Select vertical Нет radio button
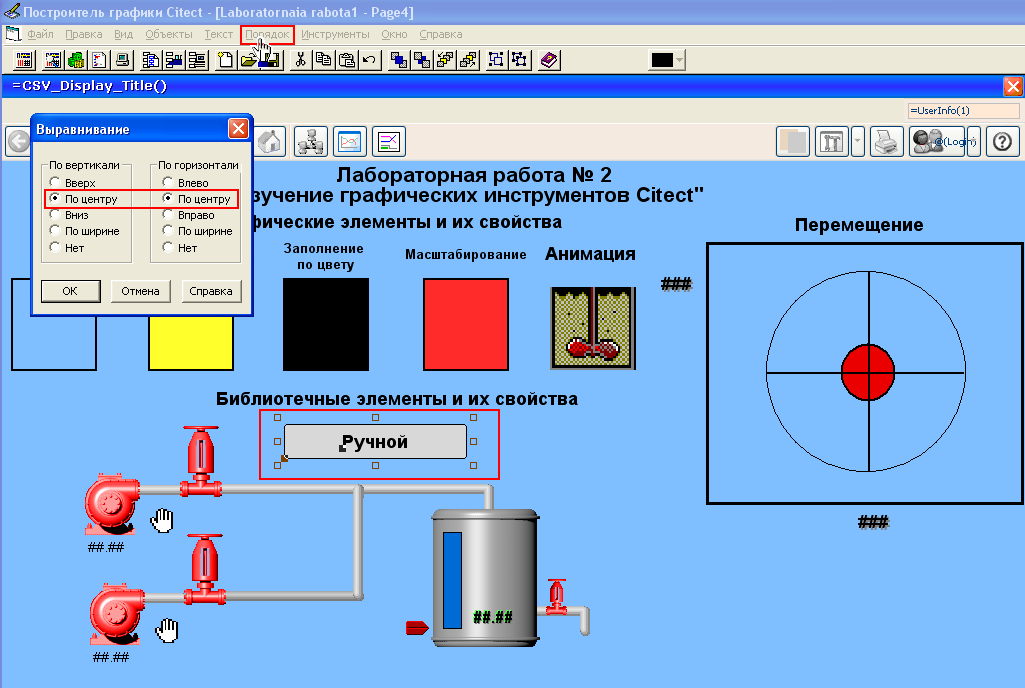Image resolution: width=1025 pixels, height=688 pixels. point(55,247)
